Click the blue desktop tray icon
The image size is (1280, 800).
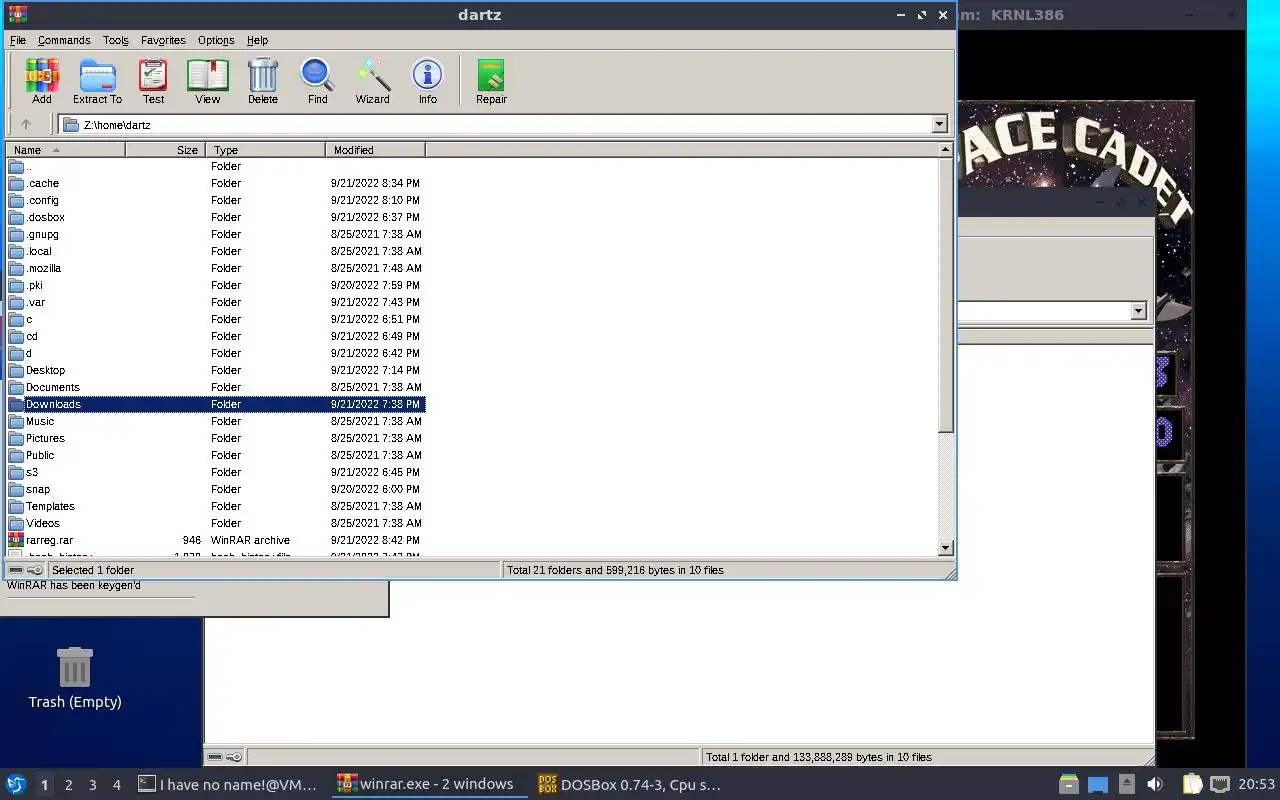tap(1098, 784)
